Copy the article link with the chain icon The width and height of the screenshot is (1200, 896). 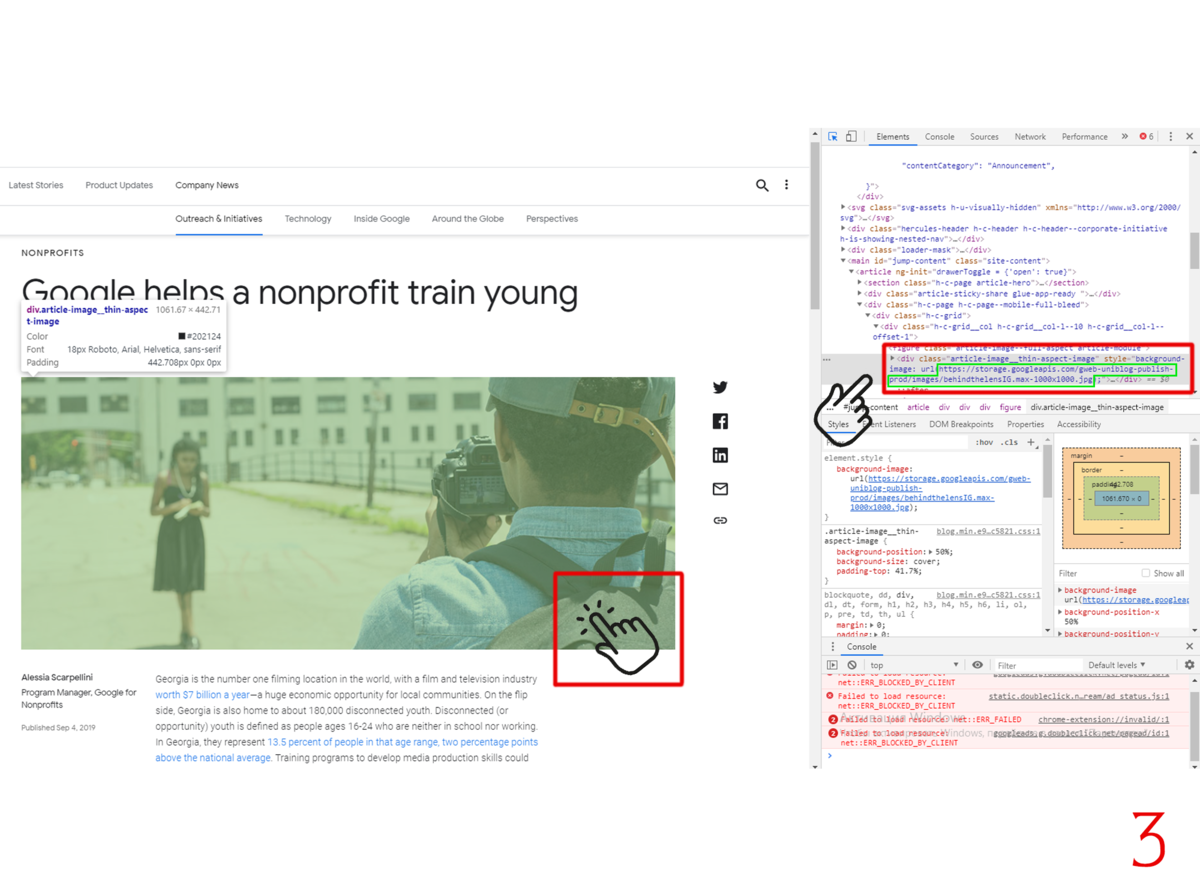click(x=720, y=521)
